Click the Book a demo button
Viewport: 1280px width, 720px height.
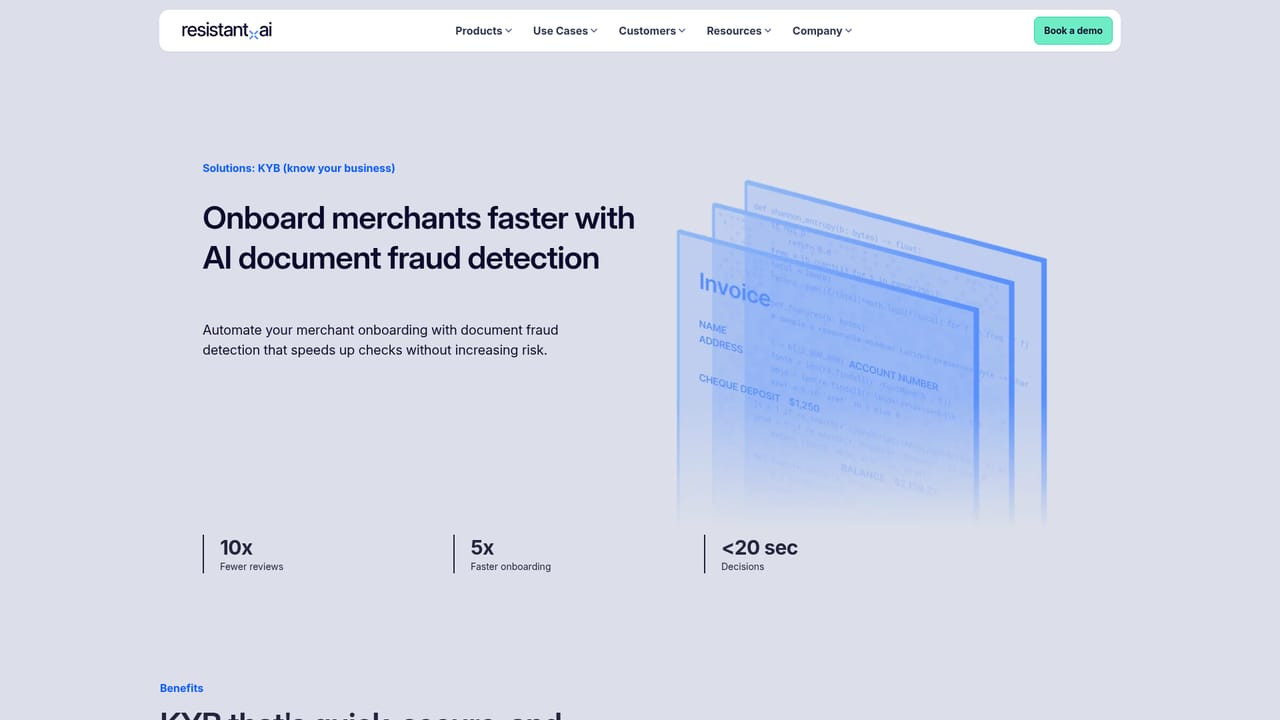coord(1073,31)
